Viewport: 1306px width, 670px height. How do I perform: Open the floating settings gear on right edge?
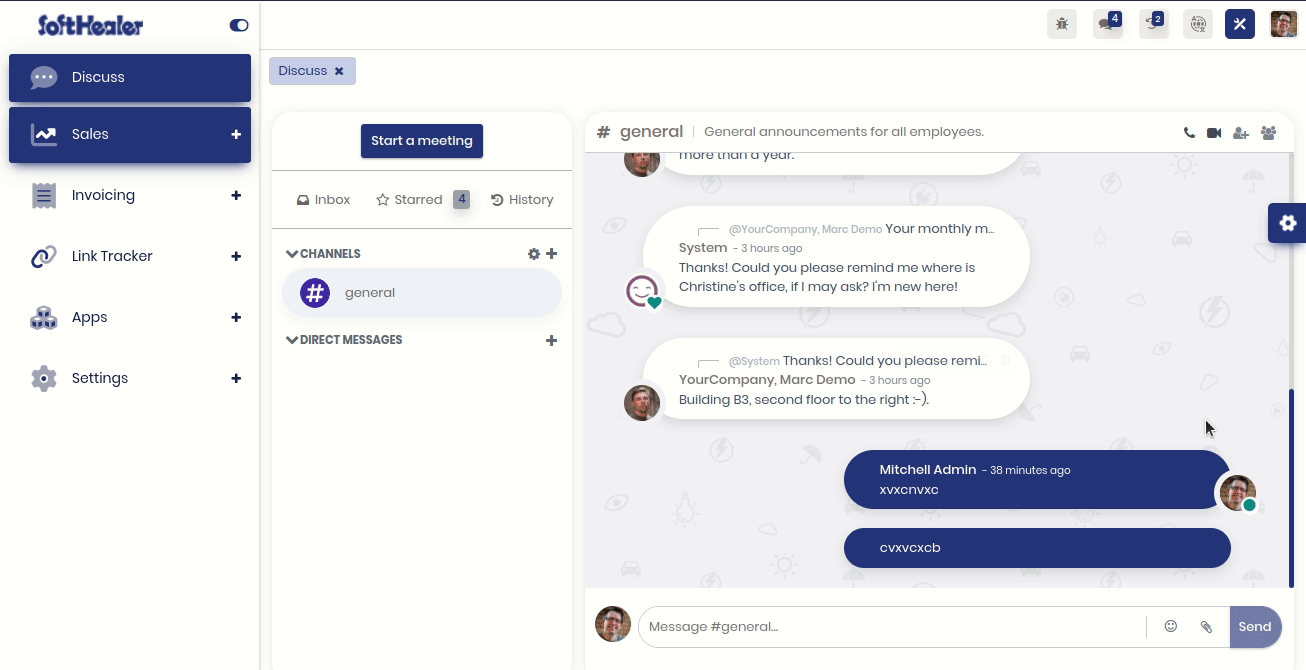coord(1287,223)
